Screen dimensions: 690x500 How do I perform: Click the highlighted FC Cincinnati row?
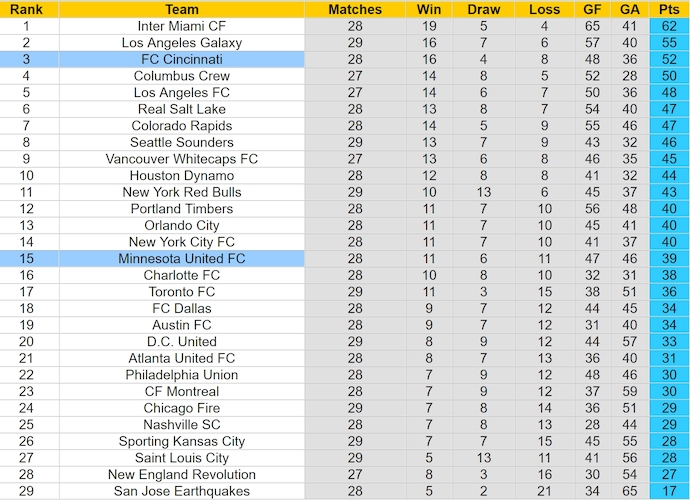(345, 59)
